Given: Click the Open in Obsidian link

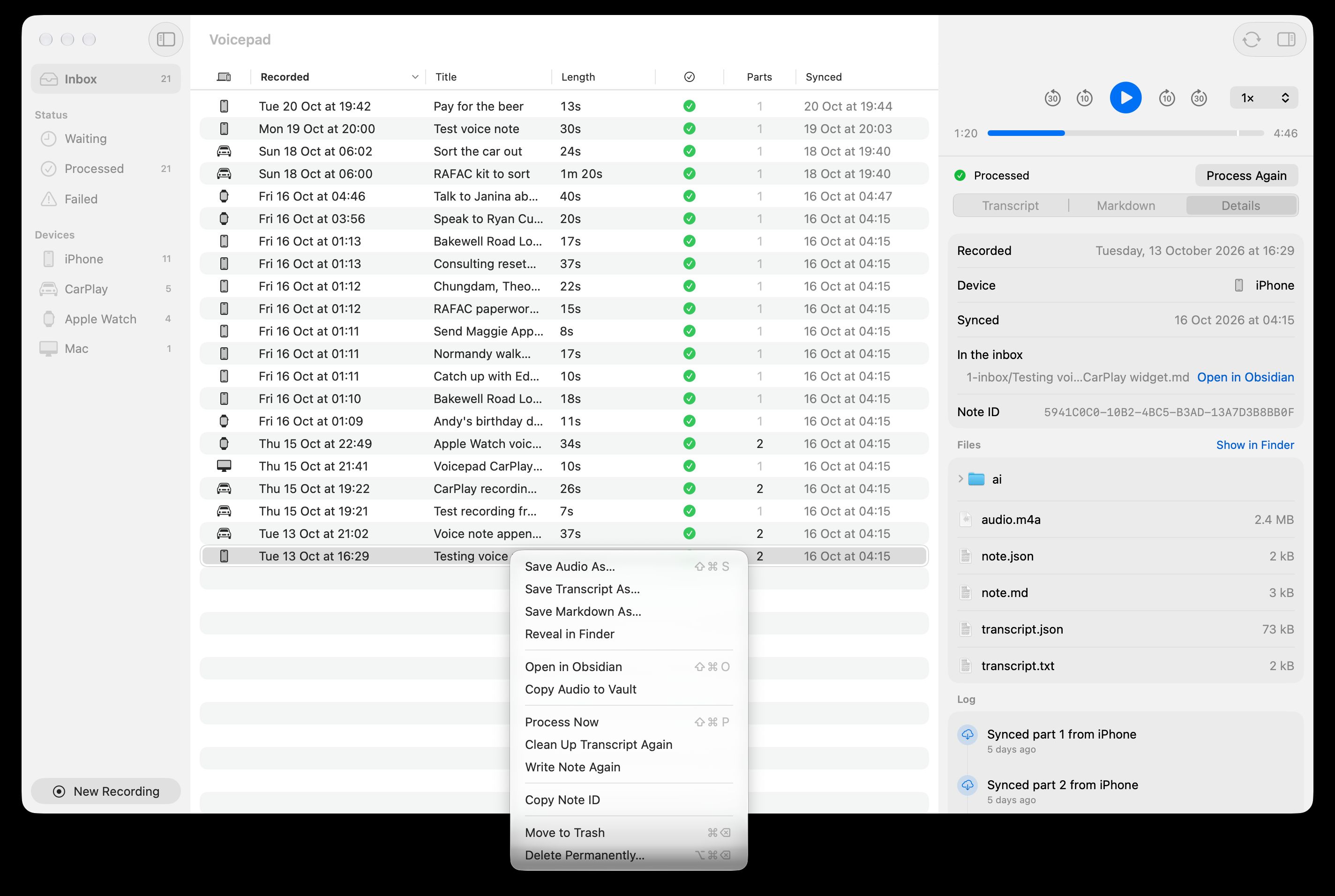Looking at the screenshot, I should tap(1245, 377).
